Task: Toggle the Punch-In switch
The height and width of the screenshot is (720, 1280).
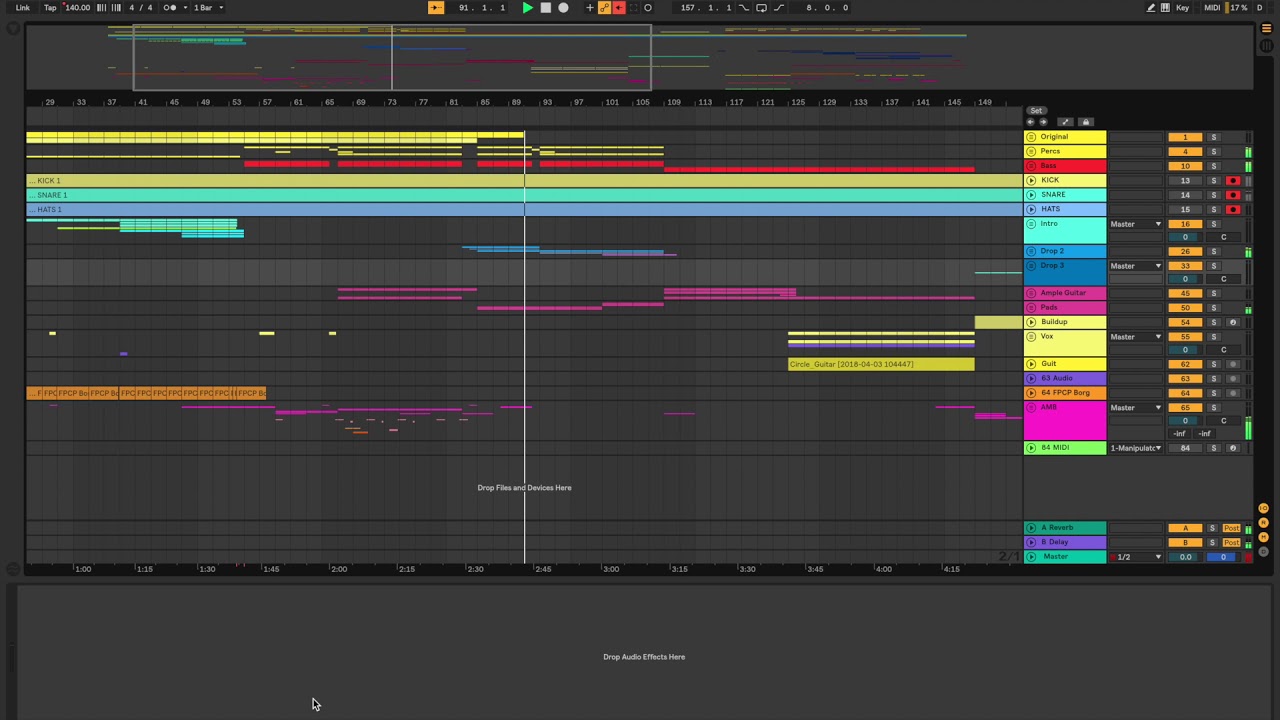Action: 744,8
